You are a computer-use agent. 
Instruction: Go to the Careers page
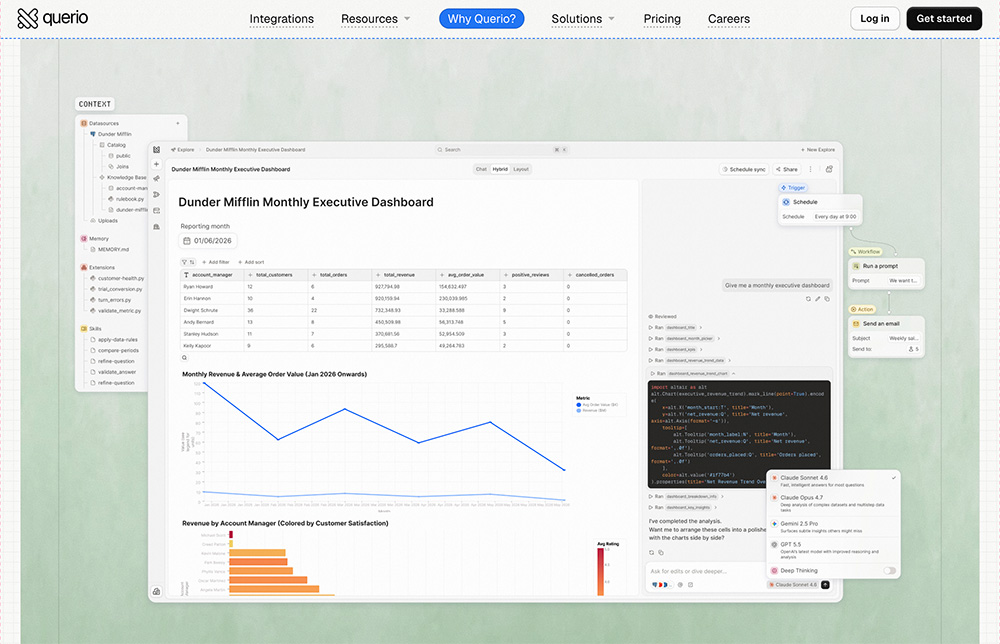[x=729, y=19]
